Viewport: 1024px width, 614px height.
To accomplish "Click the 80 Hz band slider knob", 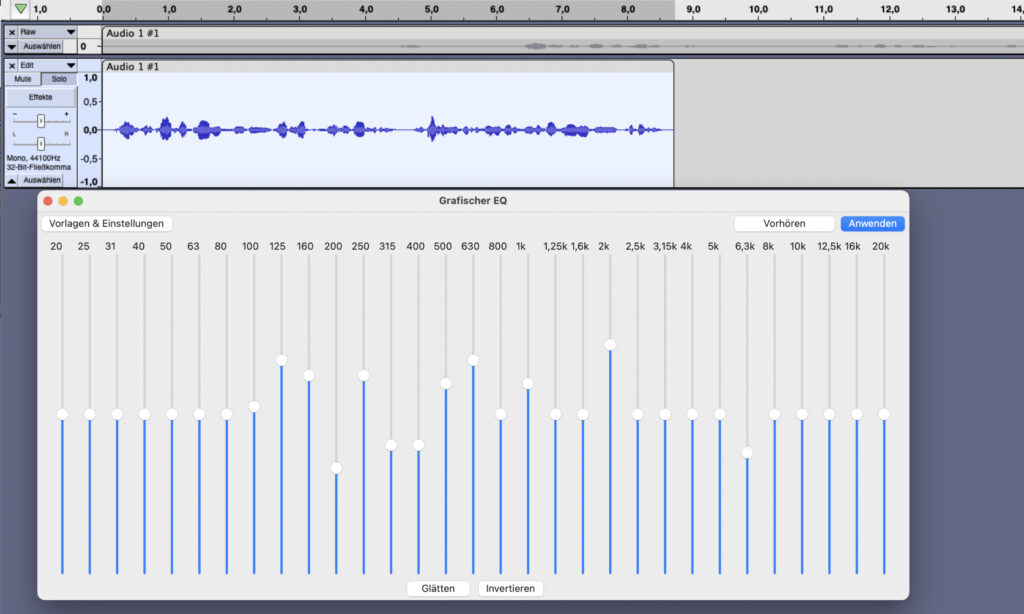I will click(227, 414).
